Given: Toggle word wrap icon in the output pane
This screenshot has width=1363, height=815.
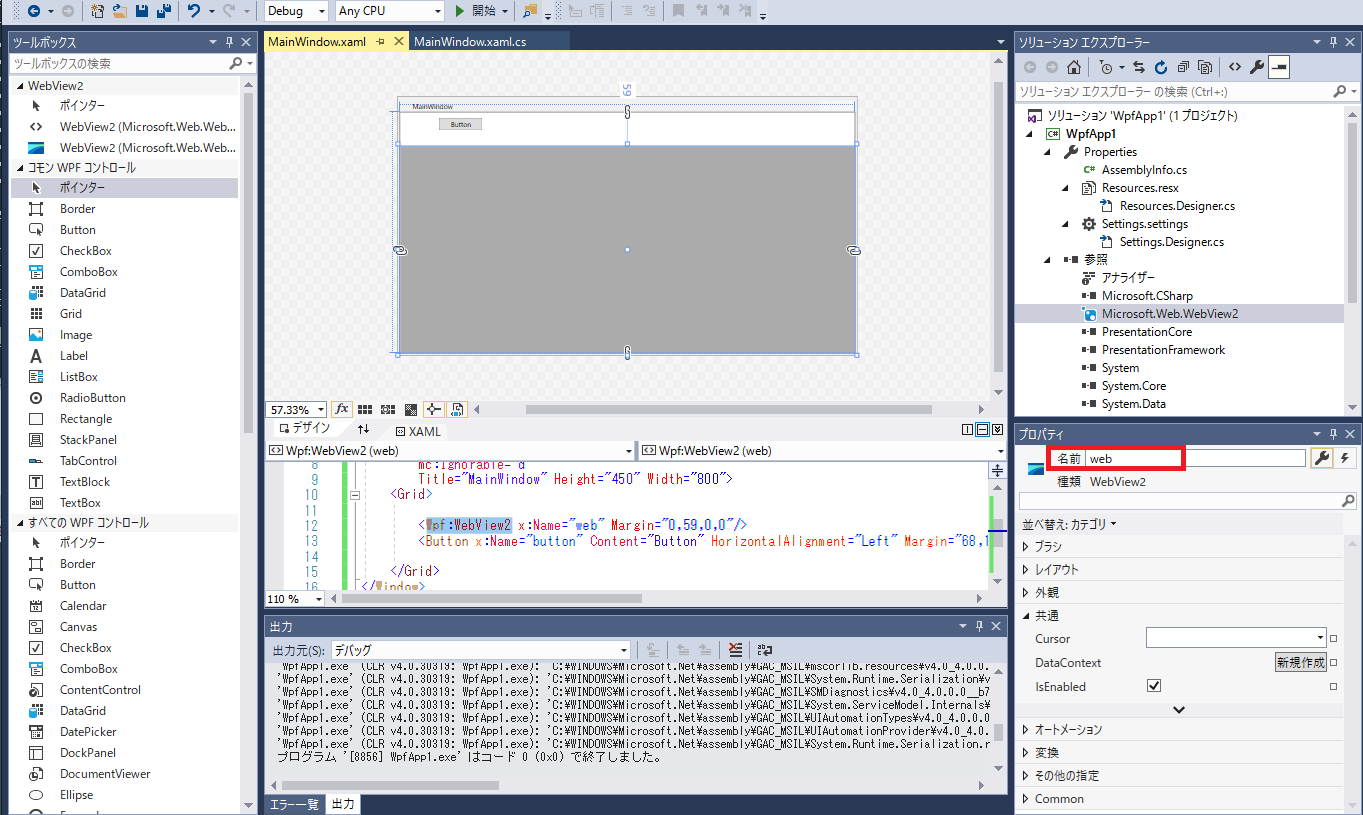Looking at the screenshot, I should click(763, 649).
